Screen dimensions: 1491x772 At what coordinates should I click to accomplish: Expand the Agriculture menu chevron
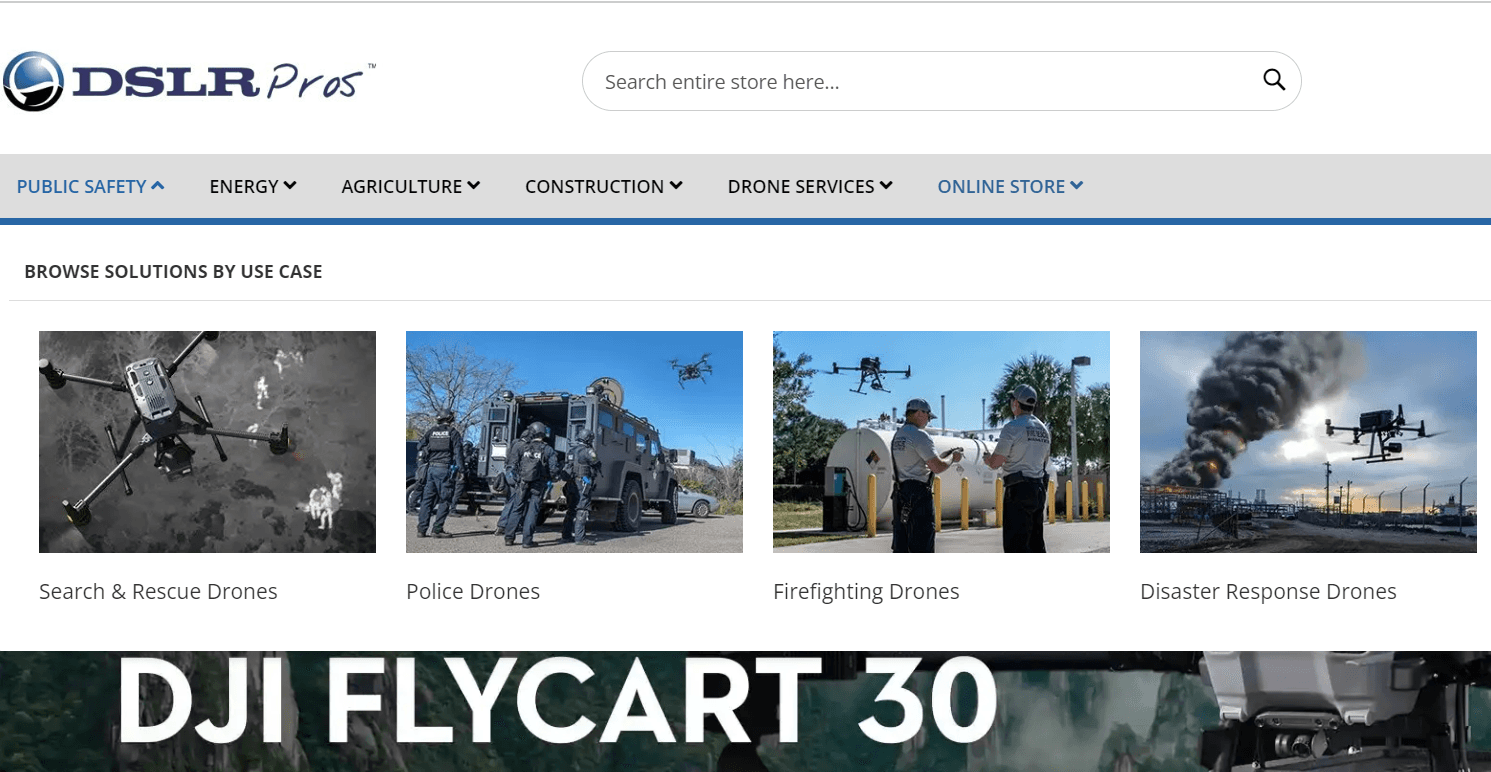474,185
